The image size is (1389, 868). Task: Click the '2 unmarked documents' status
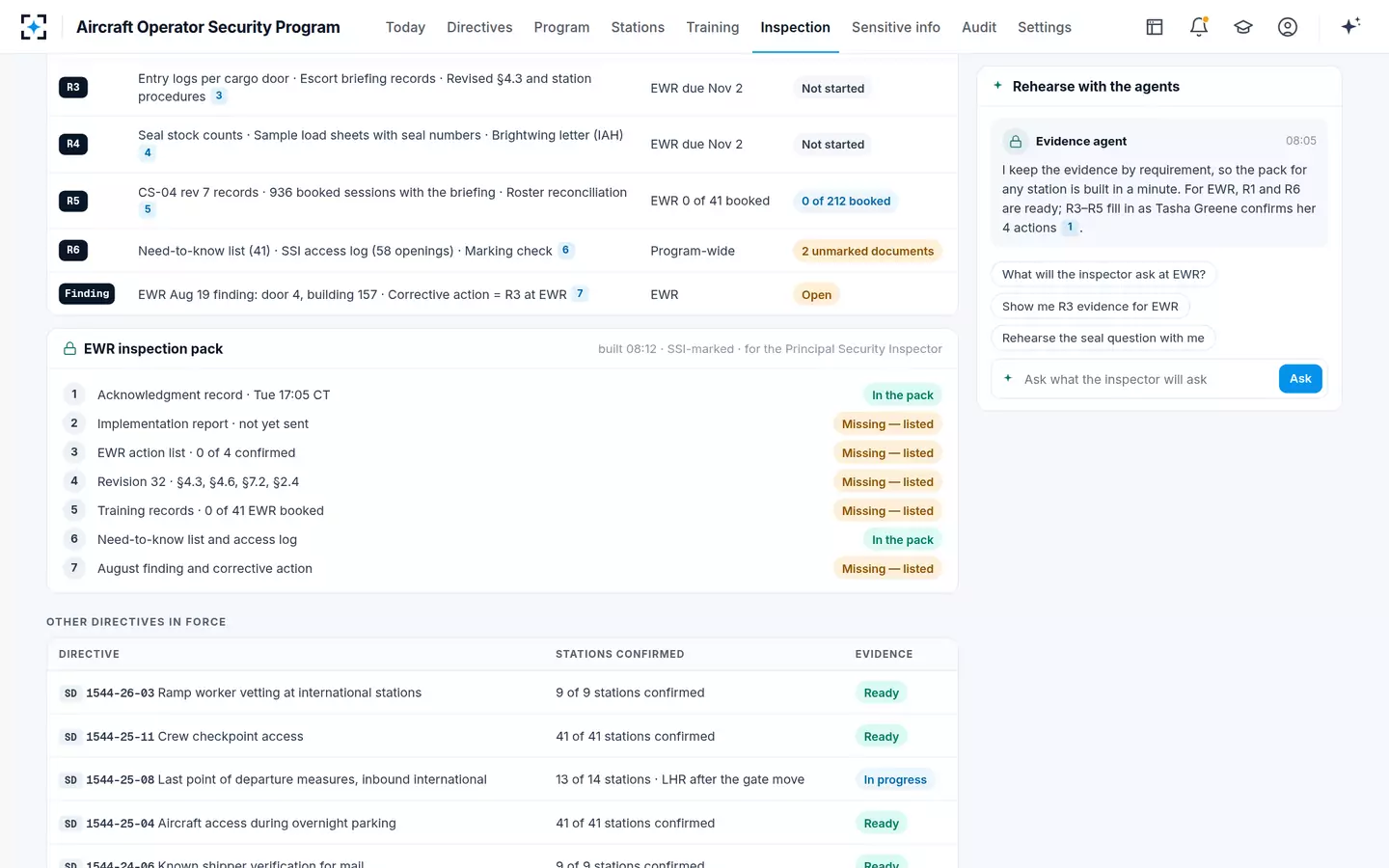(867, 252)
